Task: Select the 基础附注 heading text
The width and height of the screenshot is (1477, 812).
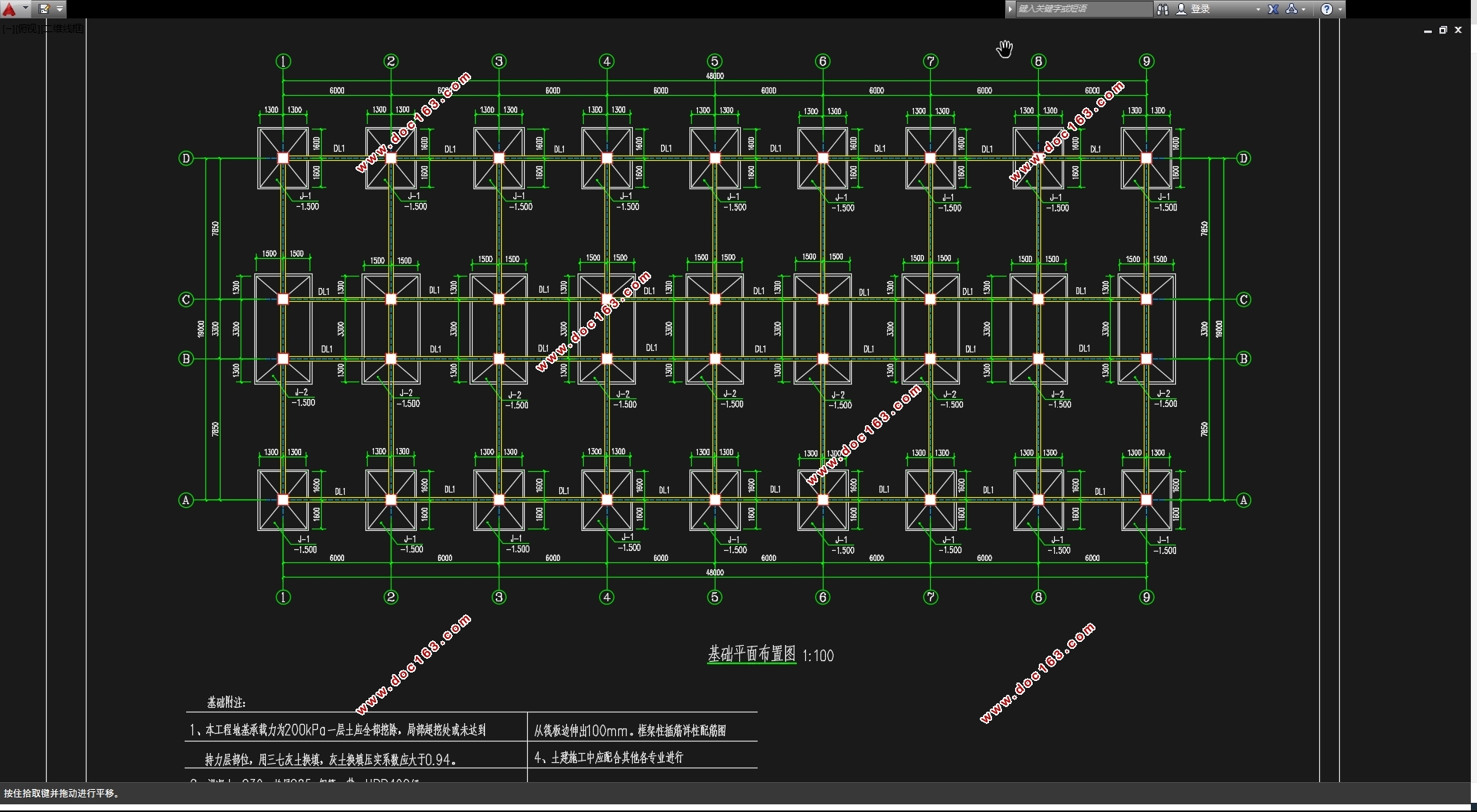Action: point(226,702)
